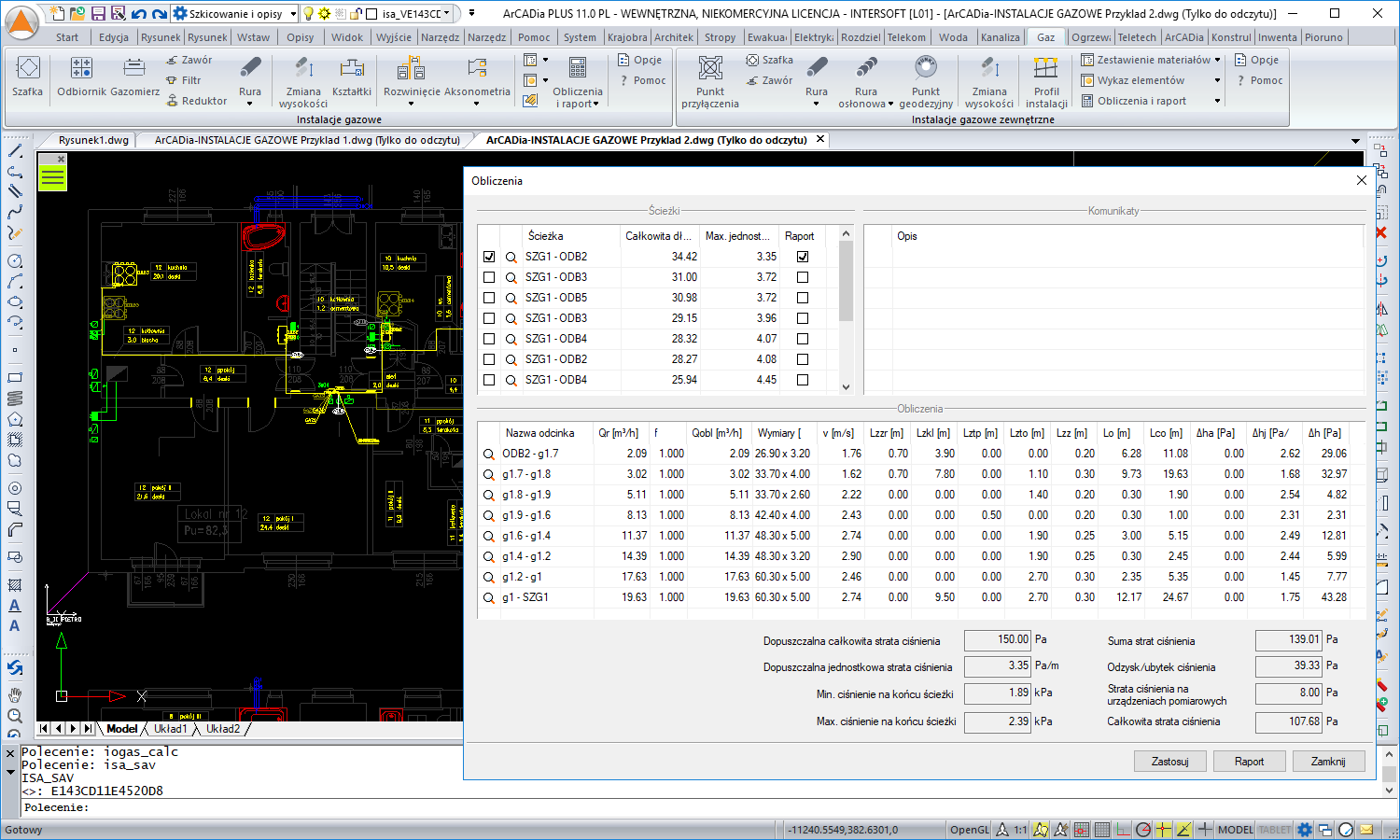Expand the Rura osłonowa dropdown arrow
1400x840 pixels.
point(890,105)
